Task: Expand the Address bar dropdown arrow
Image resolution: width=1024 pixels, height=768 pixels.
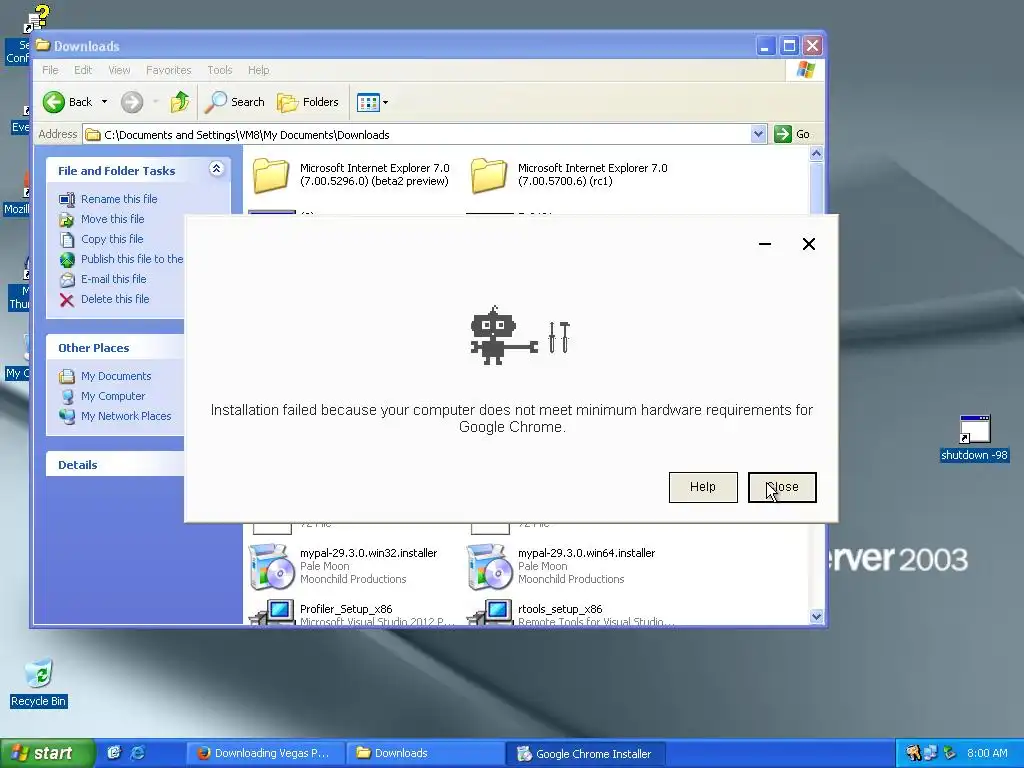Action: pos(758,135)
